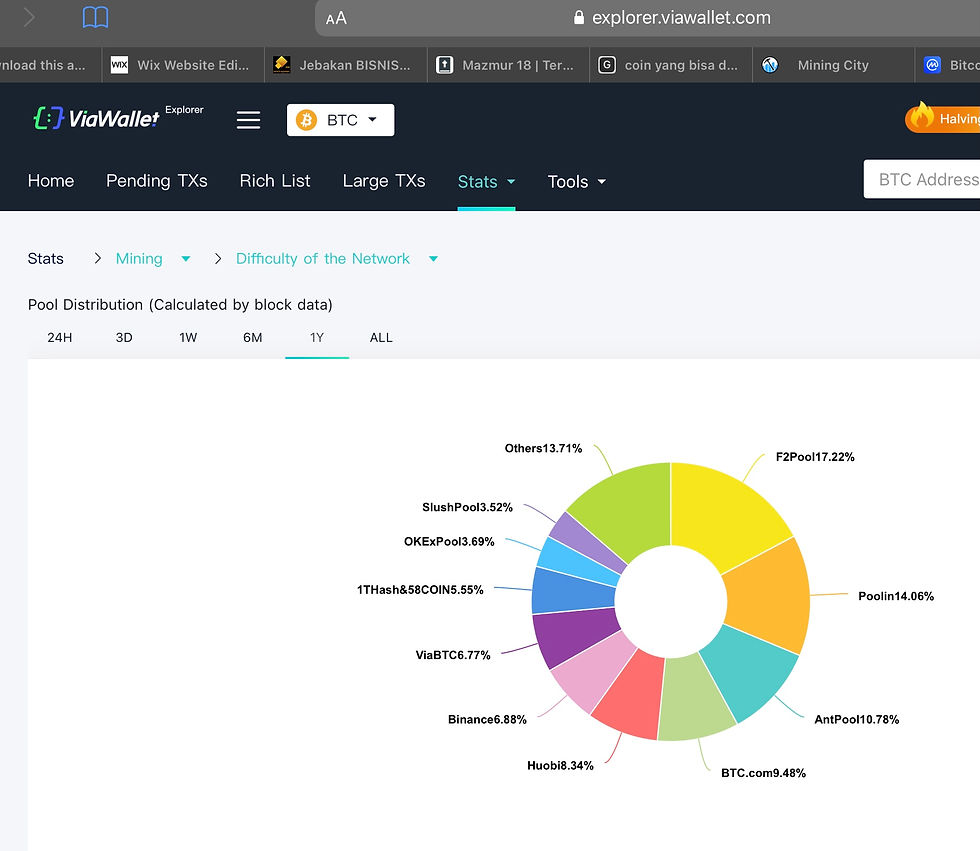Open the Rich List page
Screen dimensions: 980x851
[275, 181]
